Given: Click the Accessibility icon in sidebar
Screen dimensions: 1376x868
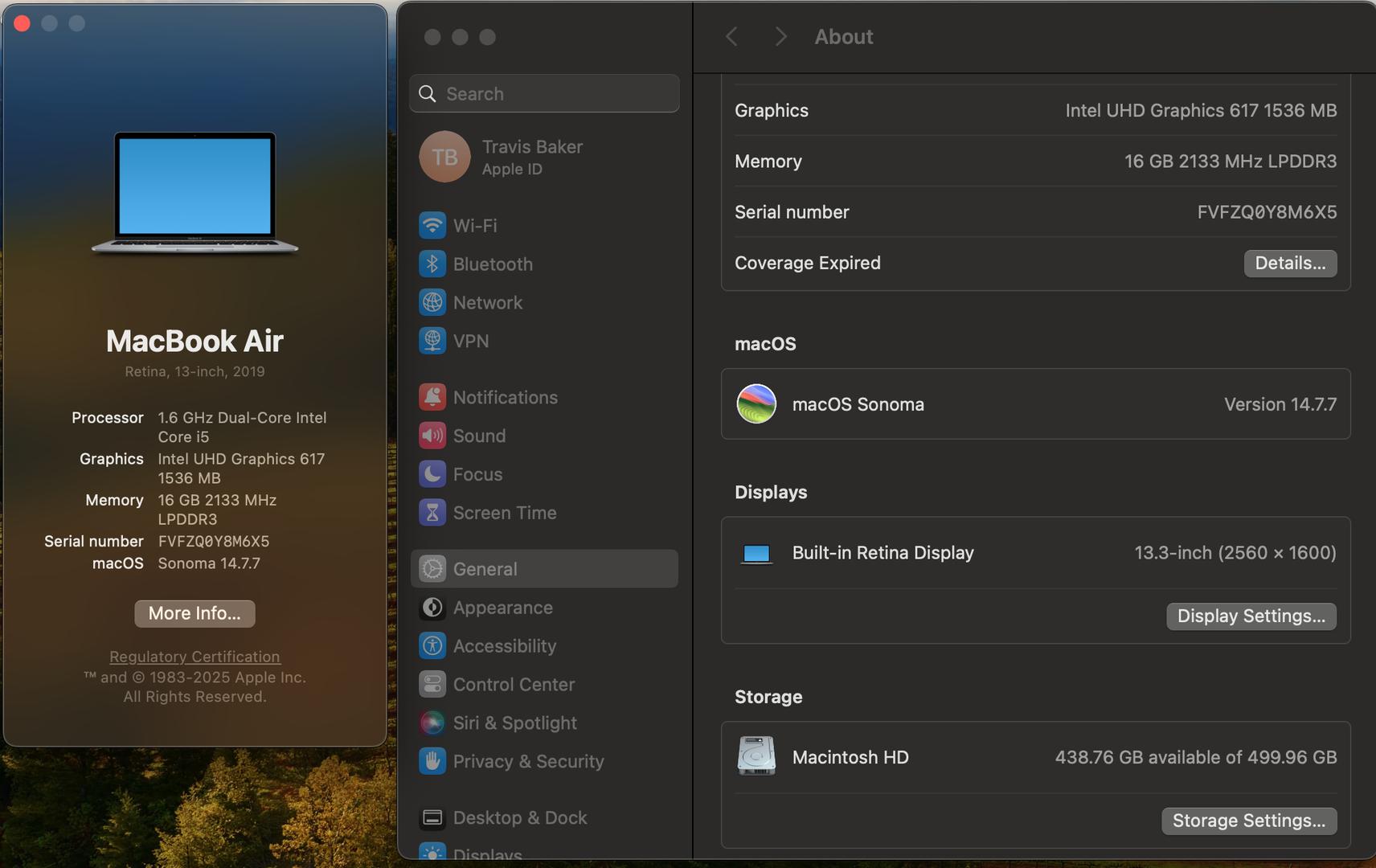Looking at the screenshot, I should [432, 646].
